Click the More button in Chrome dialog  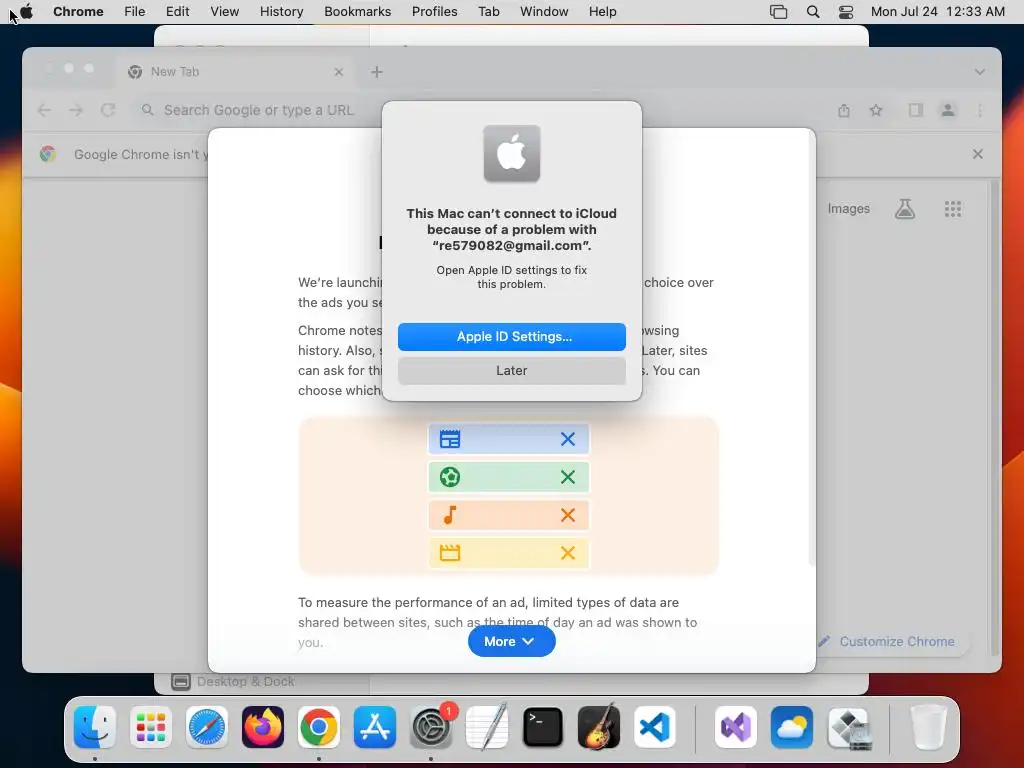(511, 641)
